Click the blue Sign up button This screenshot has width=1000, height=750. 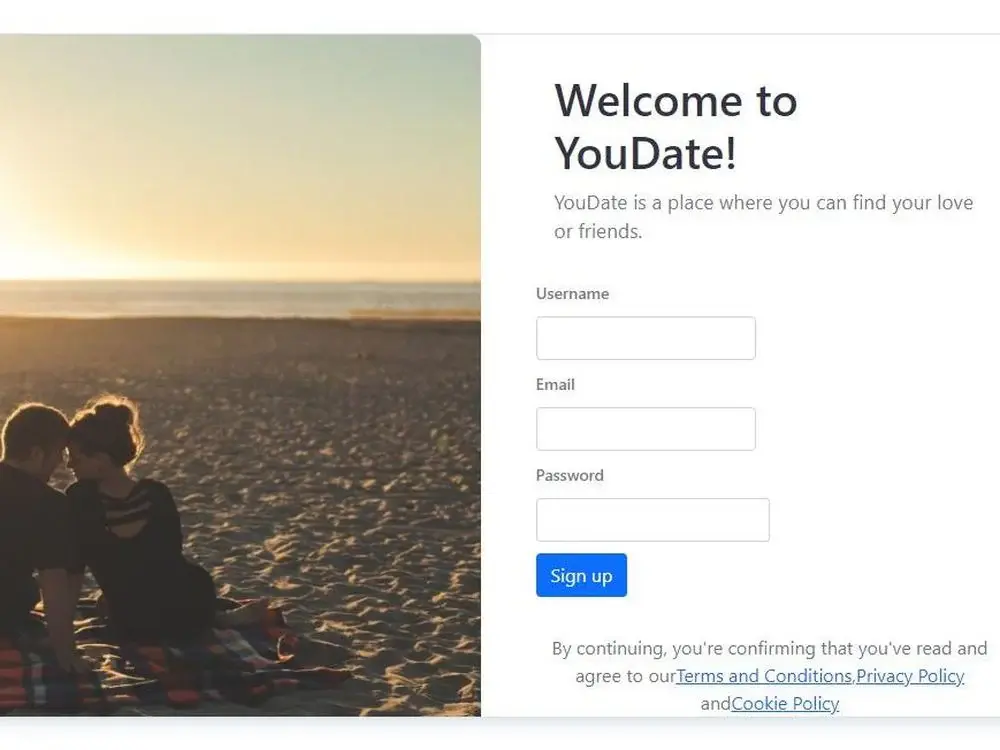coord(581,575)
